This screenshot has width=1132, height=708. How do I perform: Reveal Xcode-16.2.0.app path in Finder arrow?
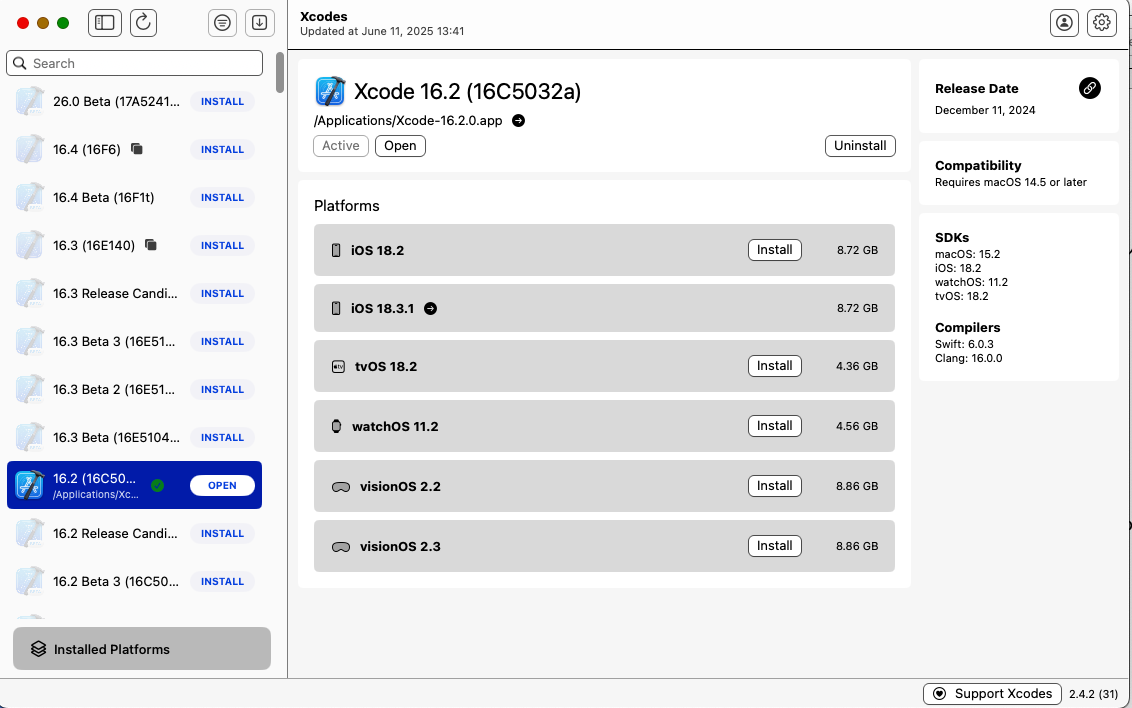518,121
